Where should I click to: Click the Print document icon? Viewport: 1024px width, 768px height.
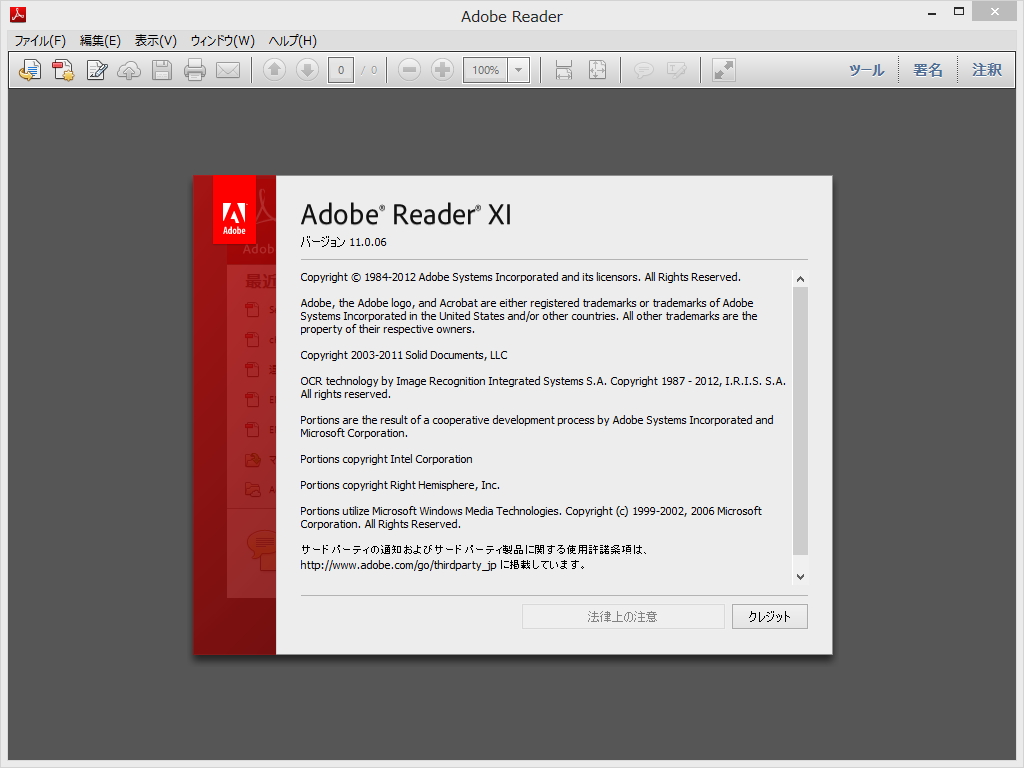click(194, 70)
